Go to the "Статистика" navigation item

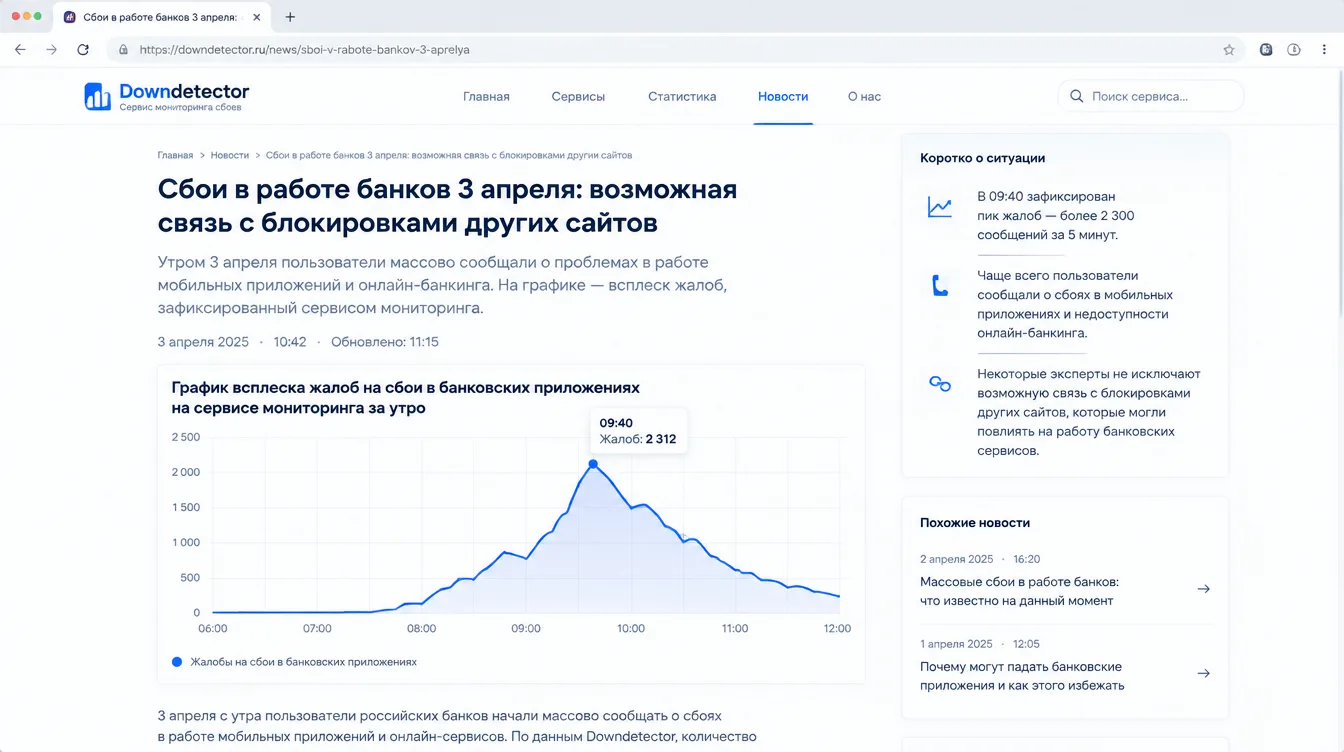pyautogui.click(x=682, y=97)
